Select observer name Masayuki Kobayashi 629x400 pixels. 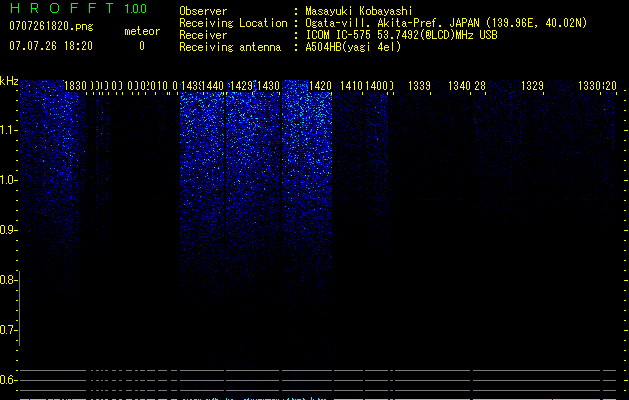tap(359, 11)
